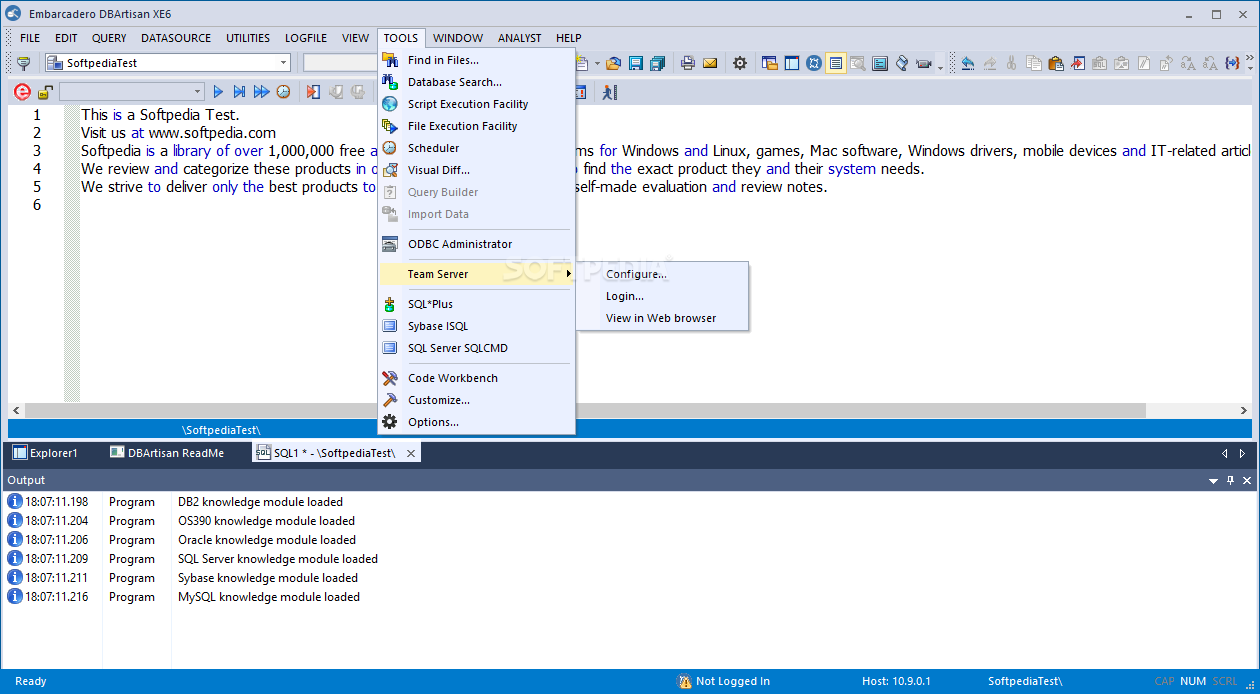Click the paste clipboard toolbar icon
The width and height of the screenshot is (1260, 694).
[x=1055, y=63]
